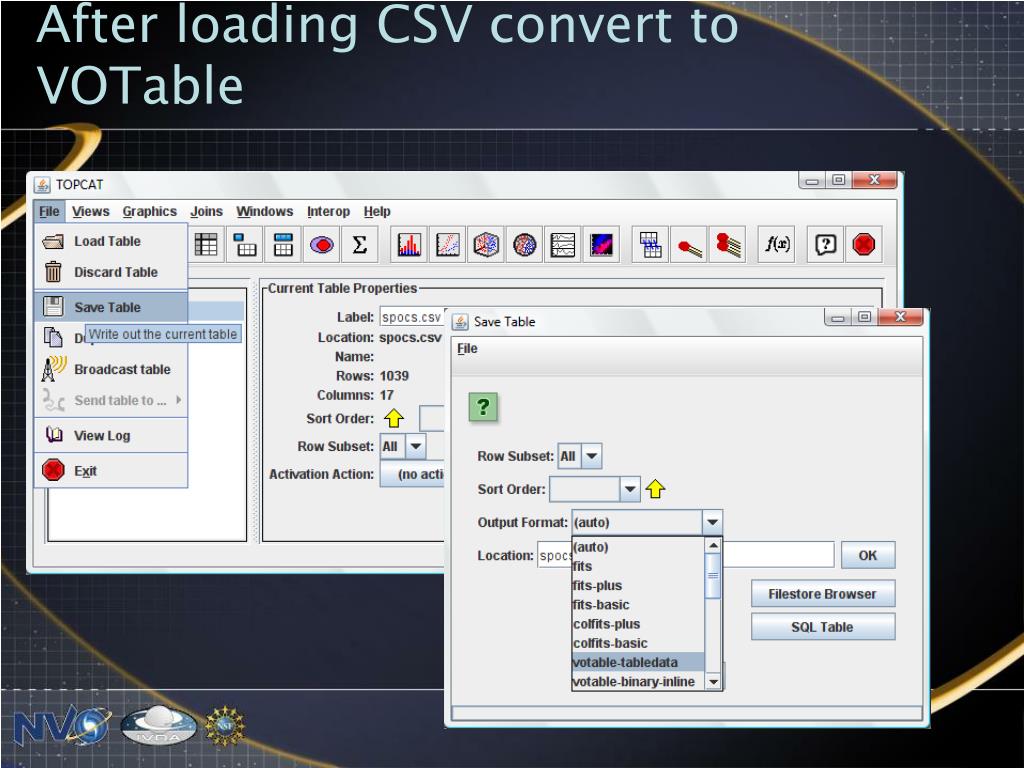Screen dimensions: 1024x768
Task: Choose View Log menu entry
Action: pyautogui.click(x=111, y=435)
